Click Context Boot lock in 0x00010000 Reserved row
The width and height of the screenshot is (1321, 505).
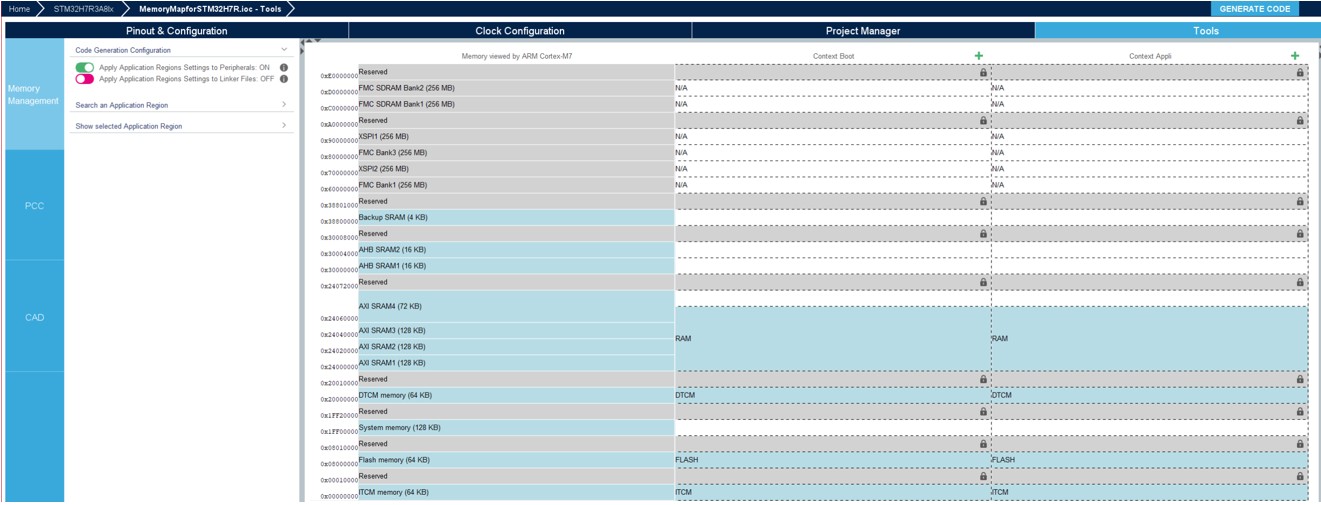pyautogui.click(x=983, y=477)
